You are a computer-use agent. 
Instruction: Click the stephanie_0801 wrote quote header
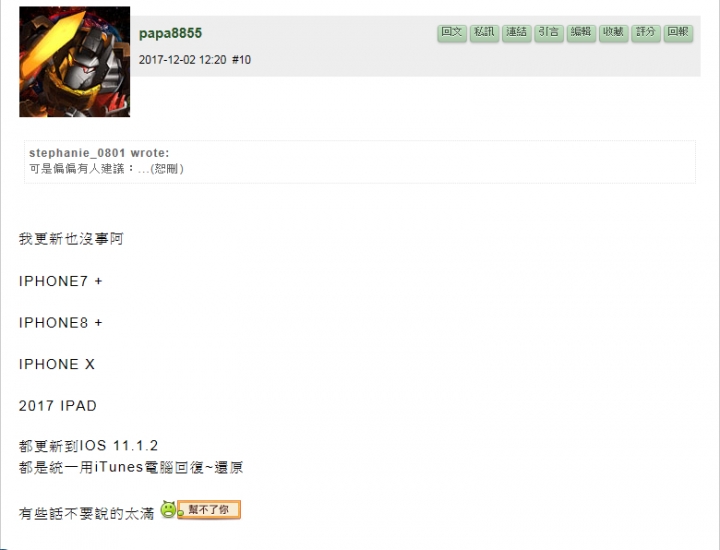[x=99, y=153]
